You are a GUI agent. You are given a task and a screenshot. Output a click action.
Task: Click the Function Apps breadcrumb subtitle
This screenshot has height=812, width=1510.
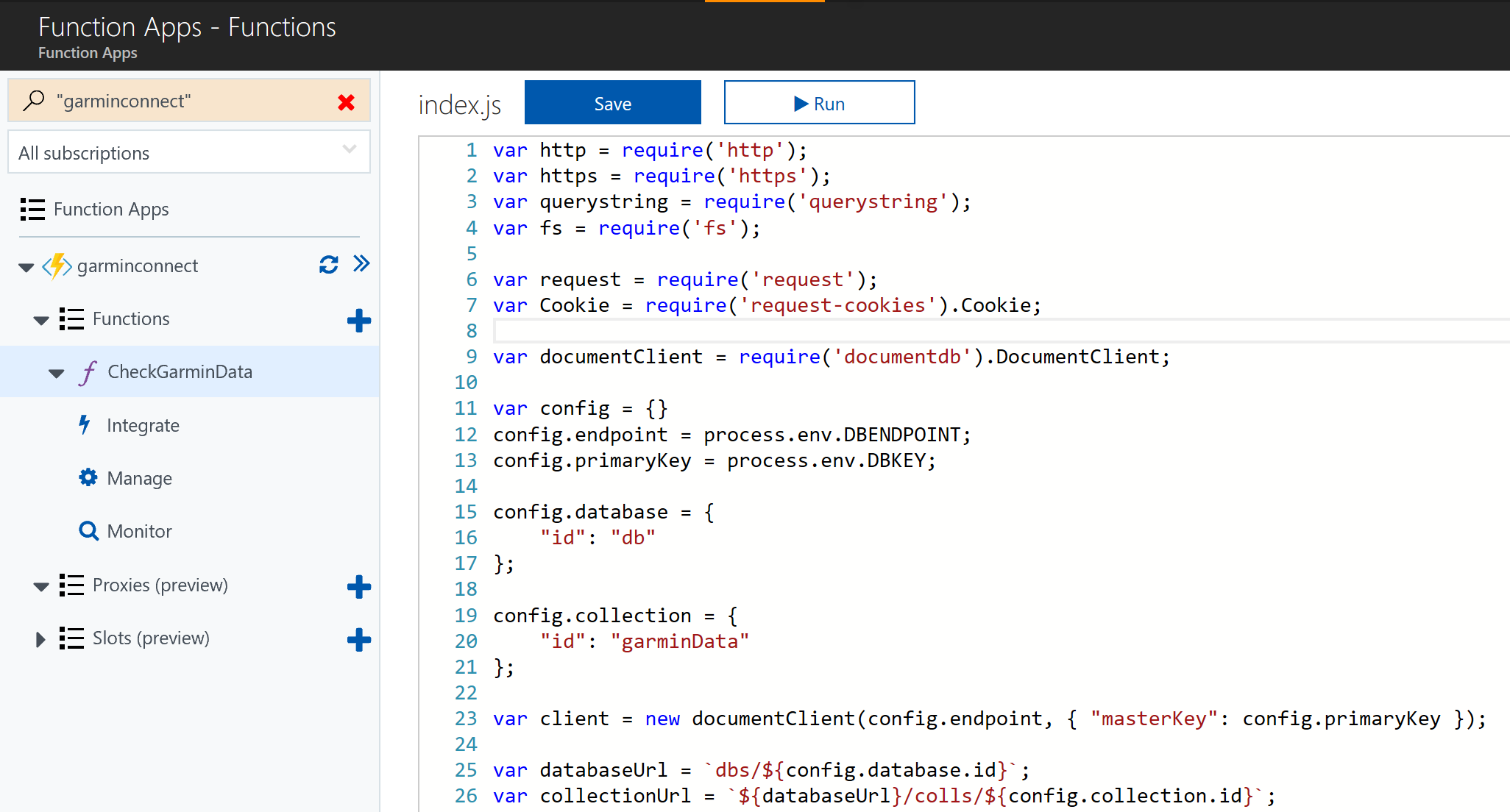(x=88, y=53)
